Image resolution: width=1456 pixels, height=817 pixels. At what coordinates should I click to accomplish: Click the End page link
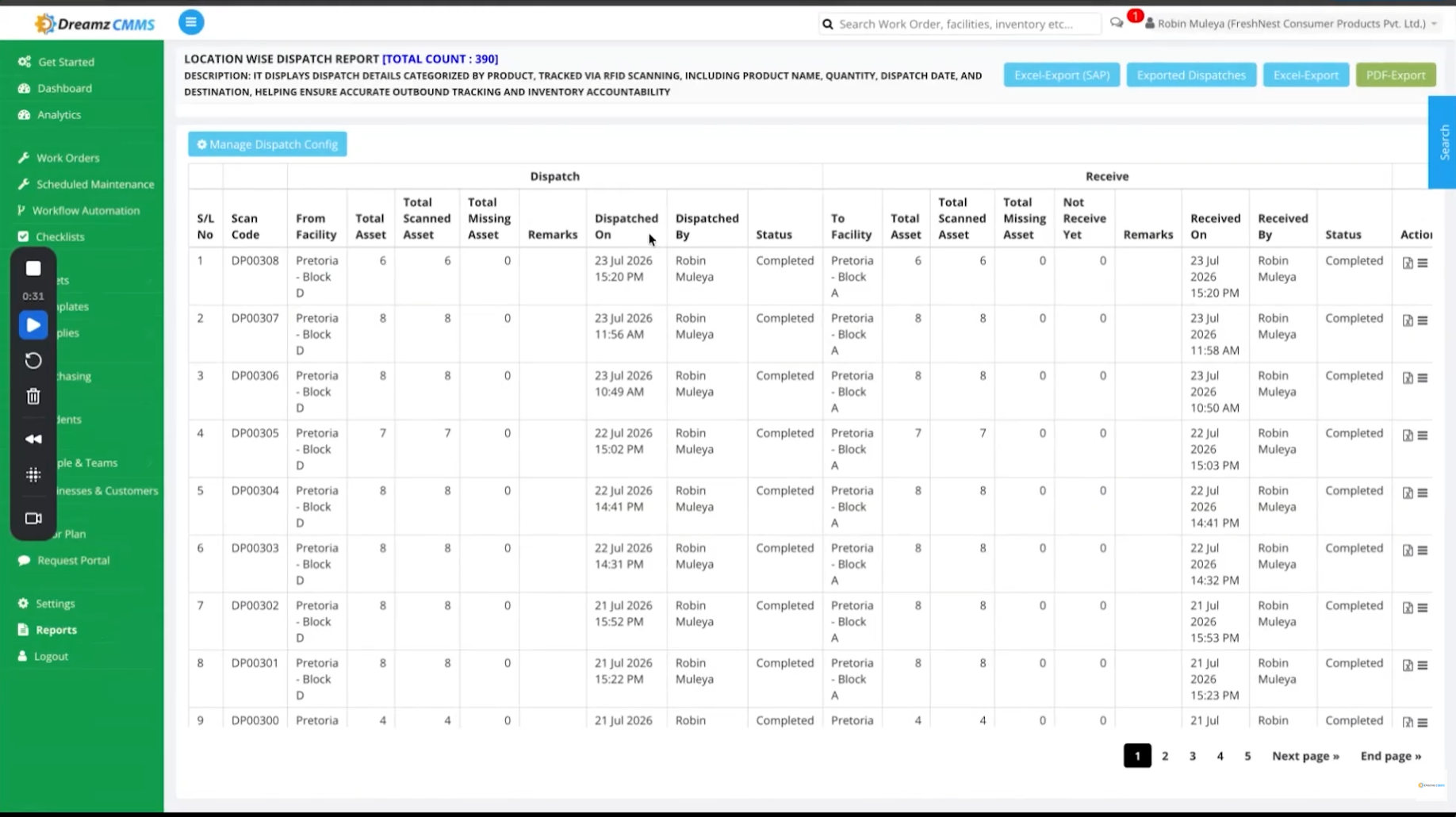pos(1390,756)
